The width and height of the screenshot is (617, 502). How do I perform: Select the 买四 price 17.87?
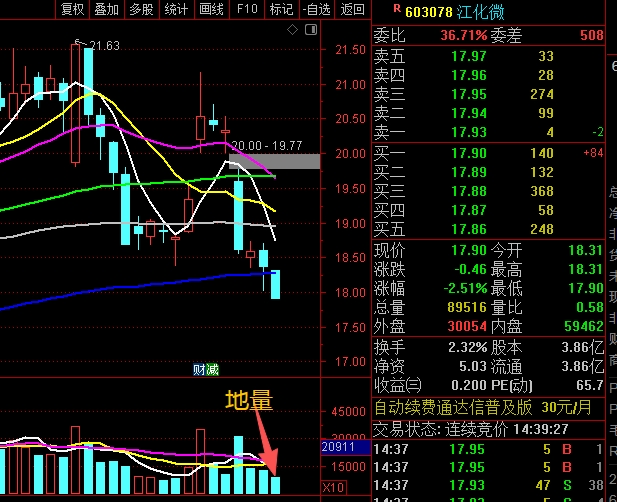pos(469,210)
